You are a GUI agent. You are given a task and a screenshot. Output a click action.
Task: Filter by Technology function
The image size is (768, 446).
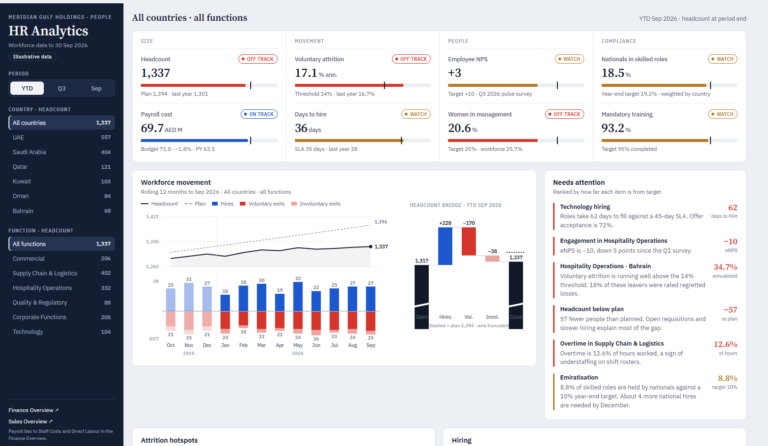coord(62,332)
